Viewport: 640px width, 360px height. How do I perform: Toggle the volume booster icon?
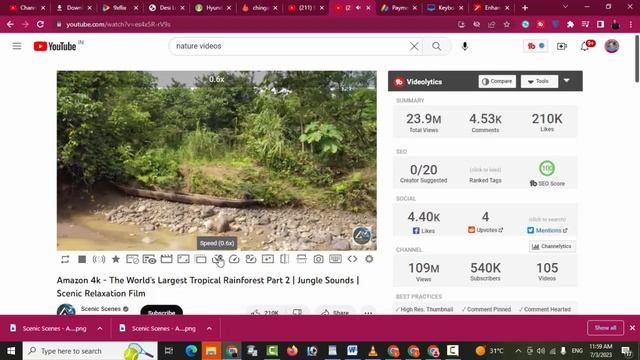point(99,259)
